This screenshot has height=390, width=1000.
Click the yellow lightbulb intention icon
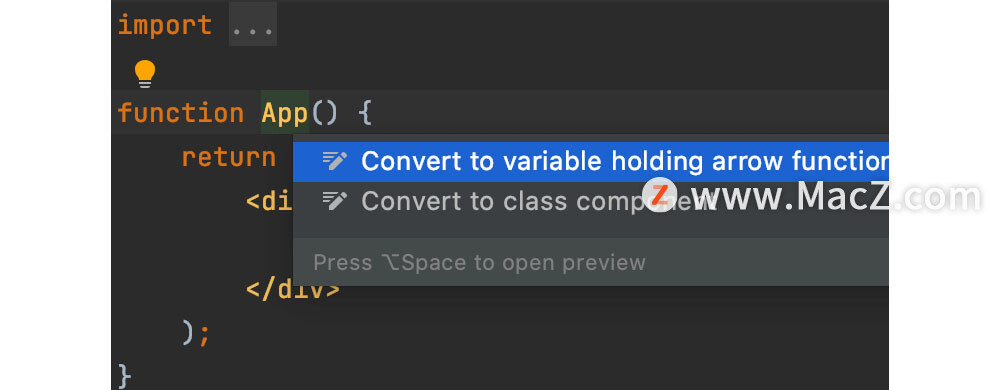(x=145, y=74)
